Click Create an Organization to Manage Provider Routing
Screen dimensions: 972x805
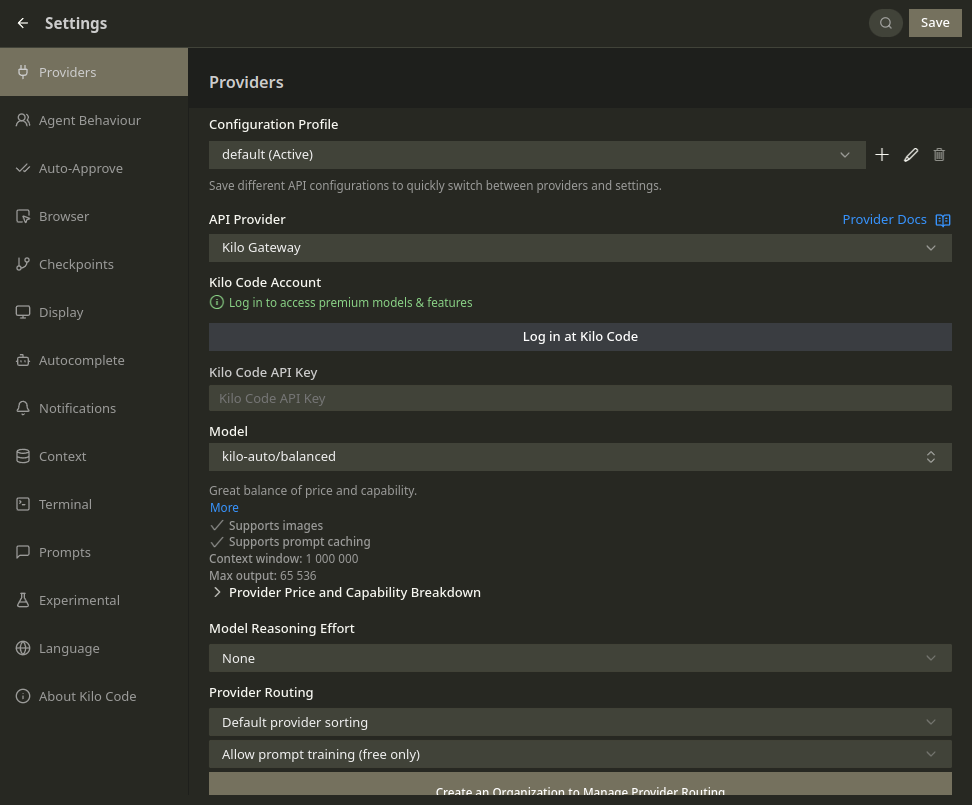[x=580, y=784]
